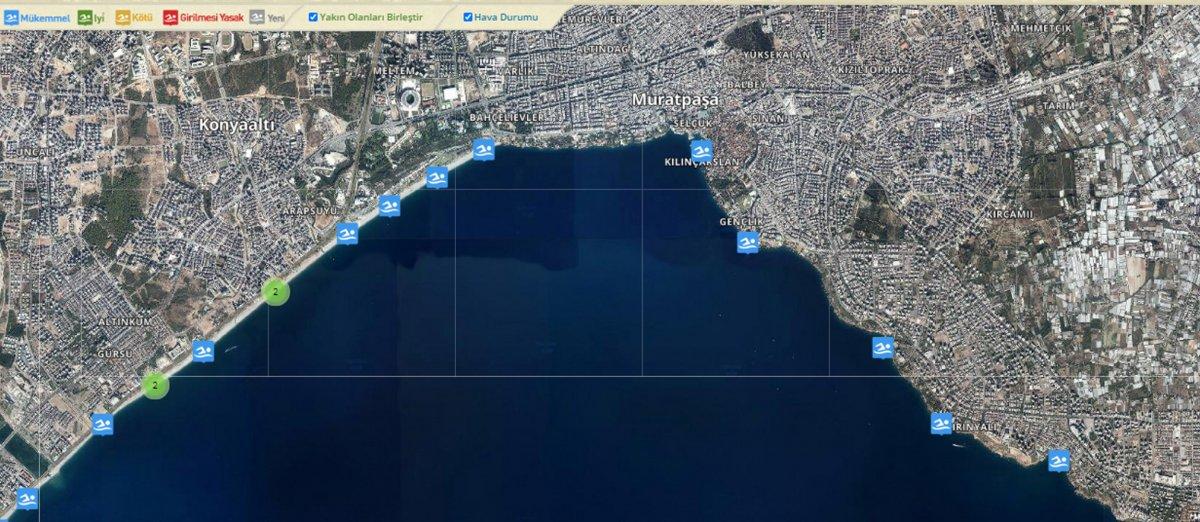This screenshot has width=1200, height=522.
Task: Uncheck Yakın Olanları Birleştir checkbox
Action: point(313,17)
